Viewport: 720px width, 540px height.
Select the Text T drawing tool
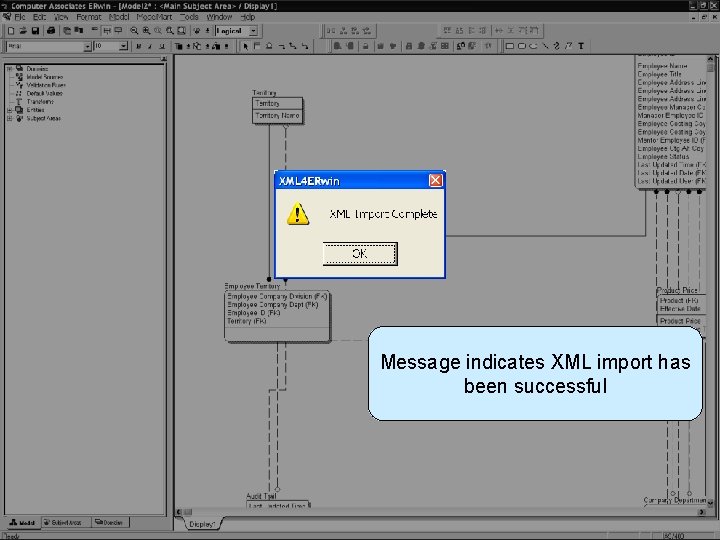click(581, 46)
